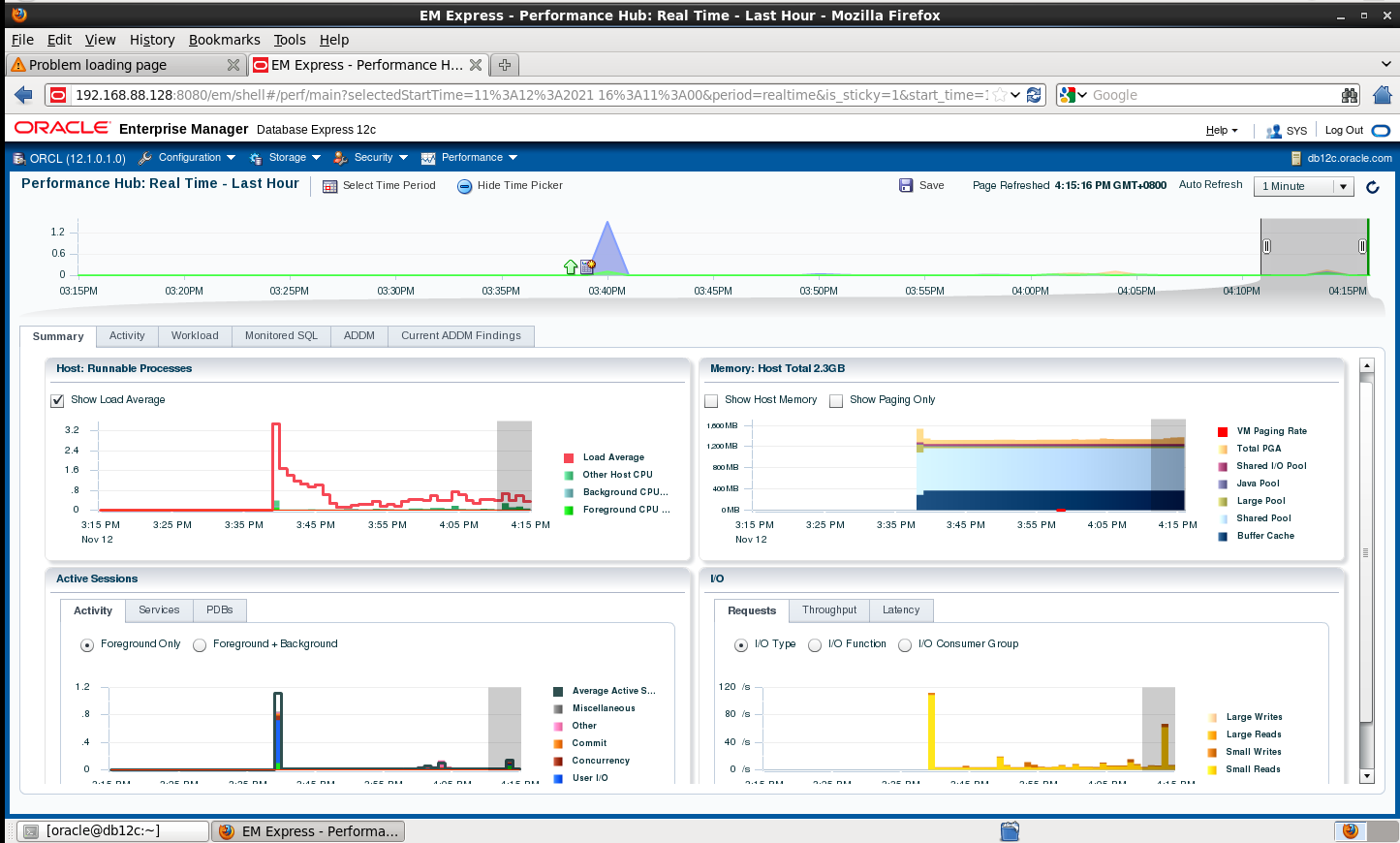Click the Hide Time Picker minus icon
Viewport: 1400px width, 843px height.
[x=465, y=186]
